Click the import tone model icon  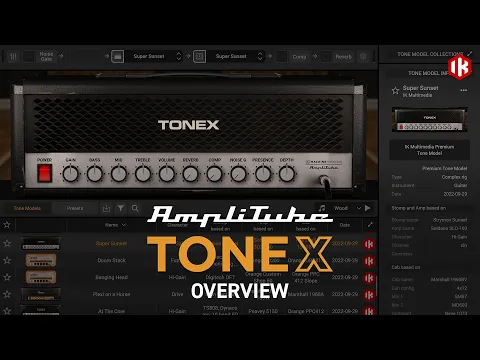tap(106, 208)
